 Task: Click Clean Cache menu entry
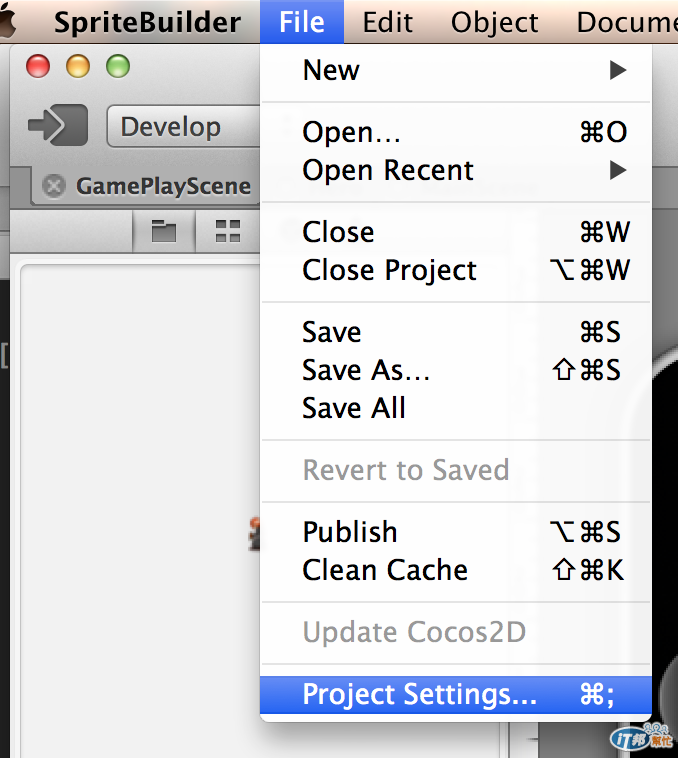(x=455, y=570)
